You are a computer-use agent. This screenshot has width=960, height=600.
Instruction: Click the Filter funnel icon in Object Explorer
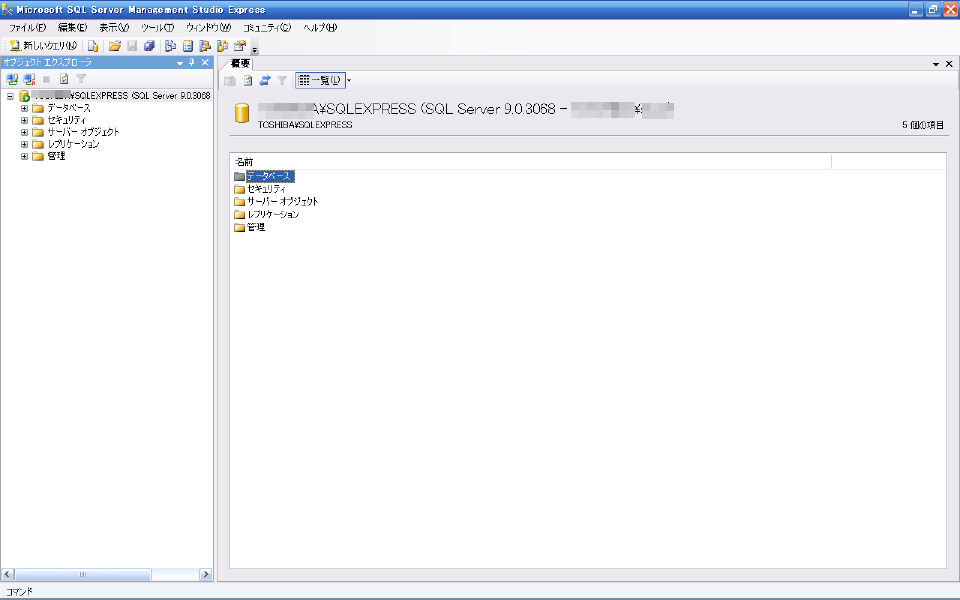pyautogui.click(x=81, y=79)
